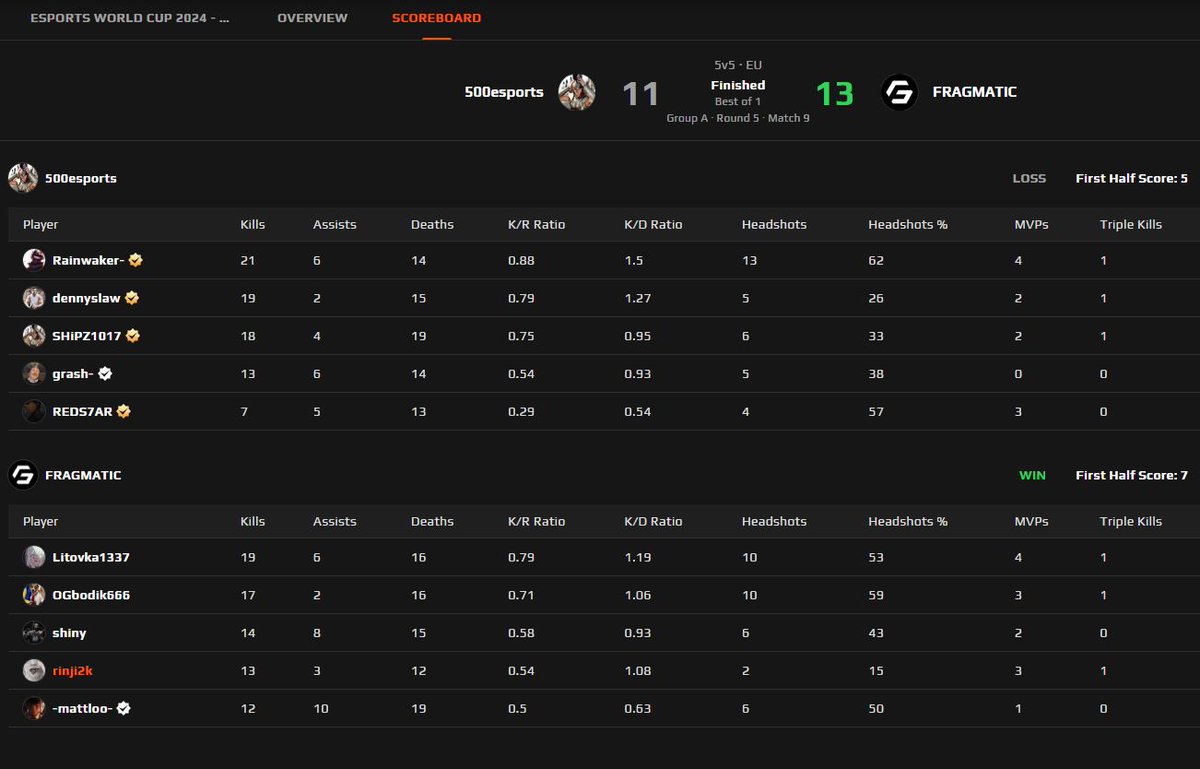Click the green WIN label

[x=1032, y=475]
